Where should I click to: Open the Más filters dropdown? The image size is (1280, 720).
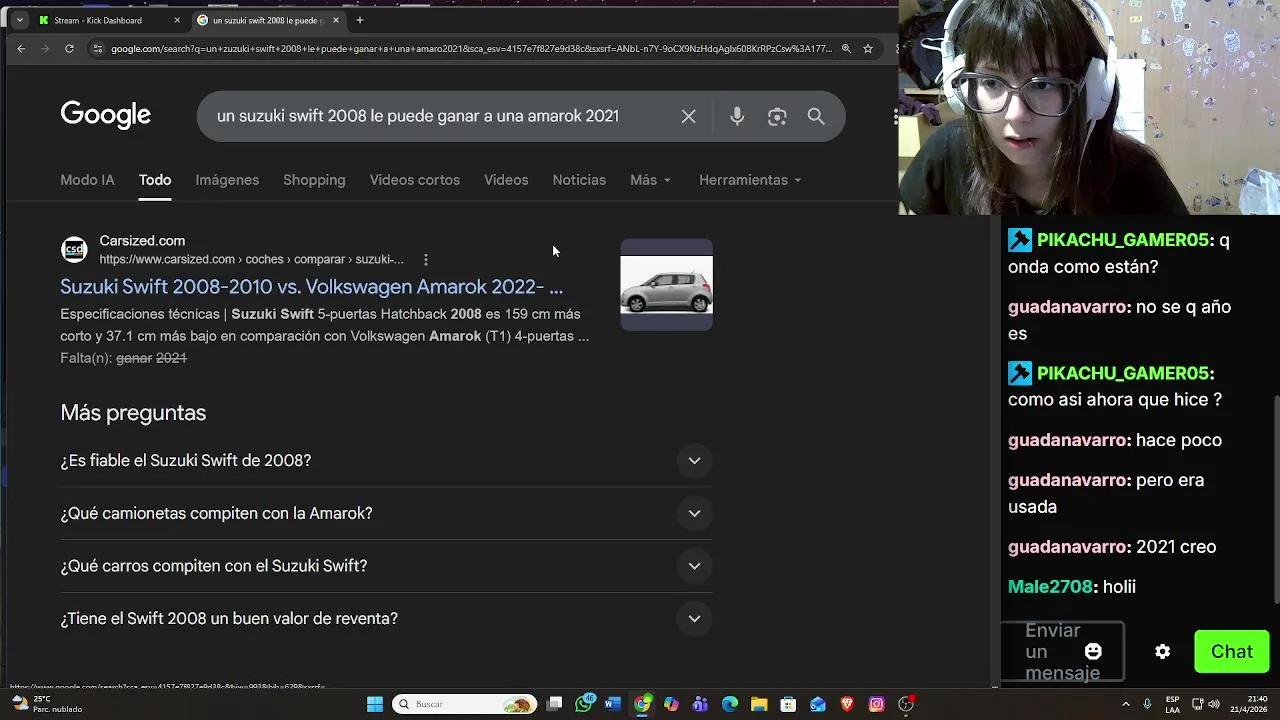click(x=650, y=180)
